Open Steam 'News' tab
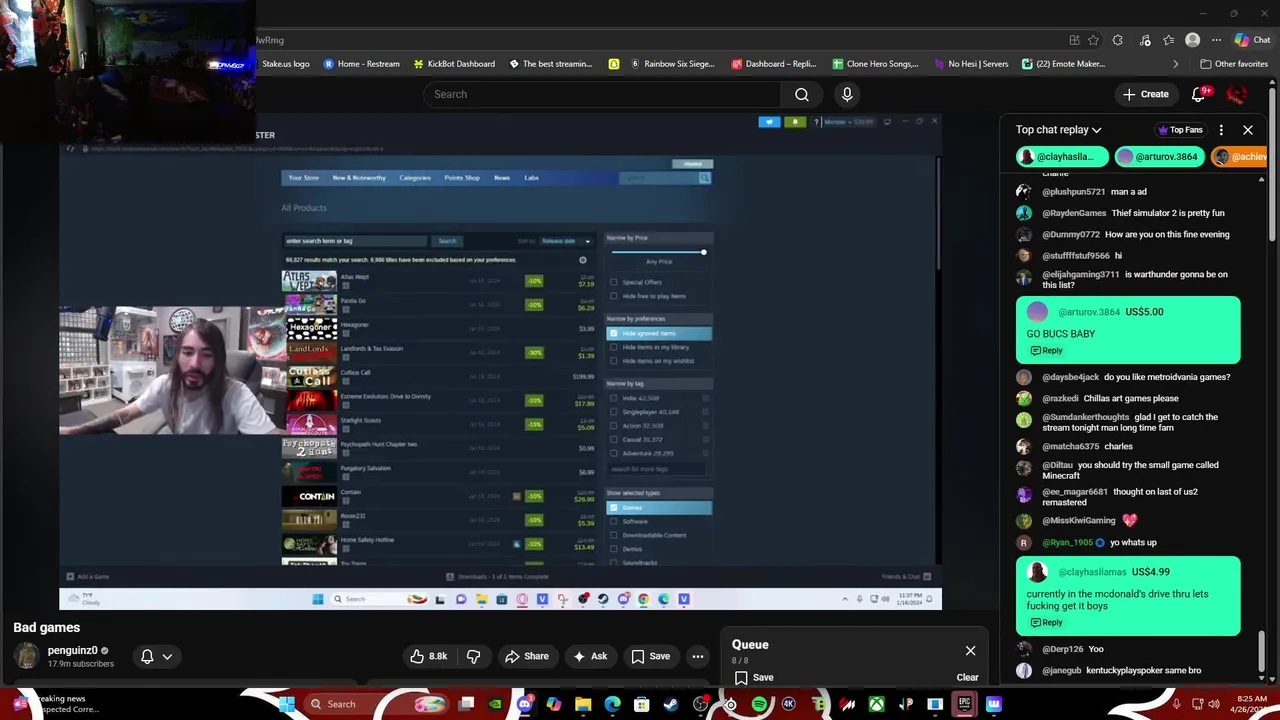1280x720 pixels. (502, 178)
